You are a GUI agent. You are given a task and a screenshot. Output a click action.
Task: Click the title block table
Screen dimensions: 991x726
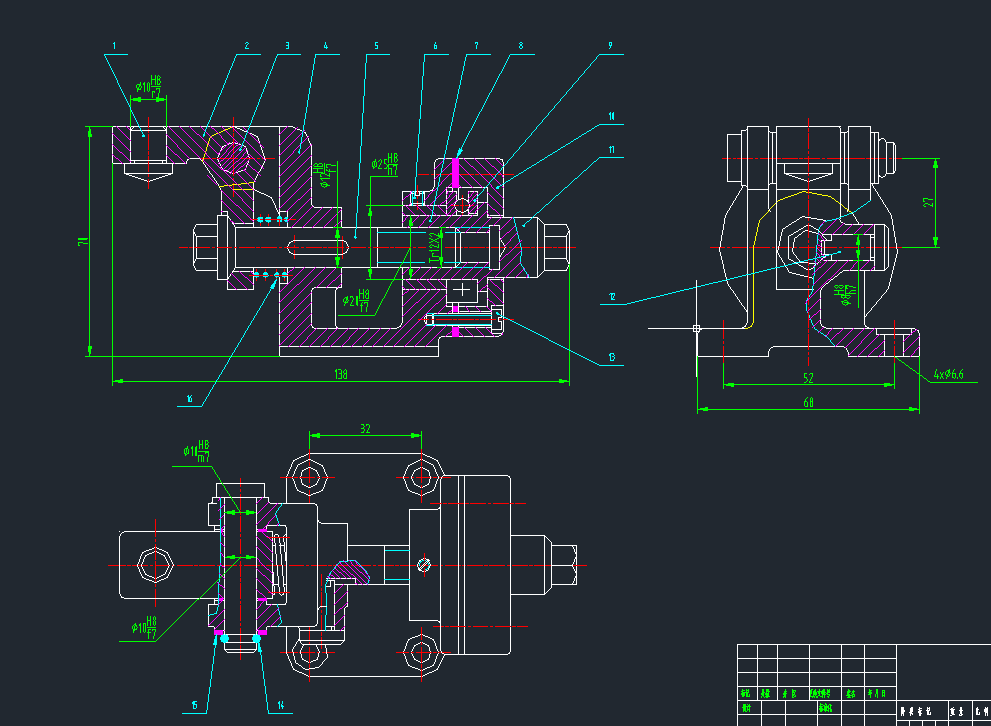pos(863,684)
